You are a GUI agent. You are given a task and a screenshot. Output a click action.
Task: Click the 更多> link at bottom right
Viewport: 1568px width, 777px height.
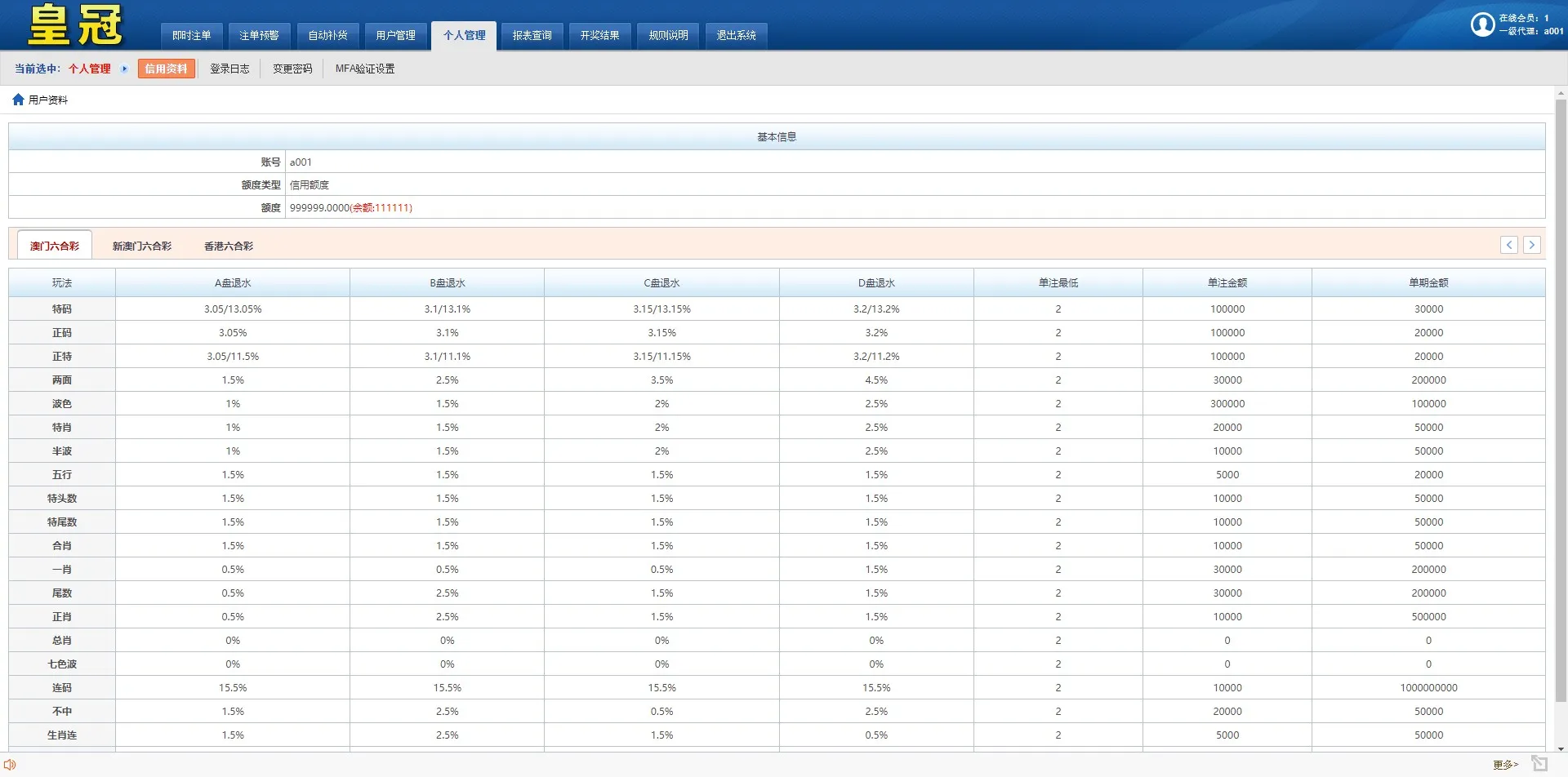click(1504, 764)
